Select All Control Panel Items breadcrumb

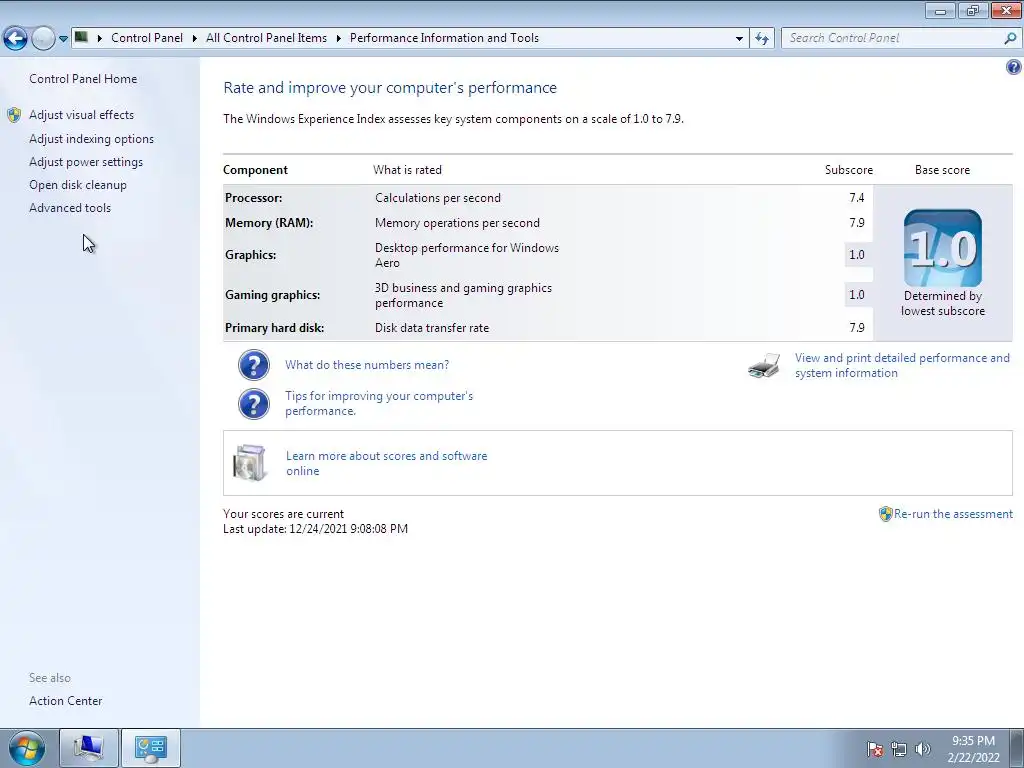pyautogui.click(x=266, y=38)
